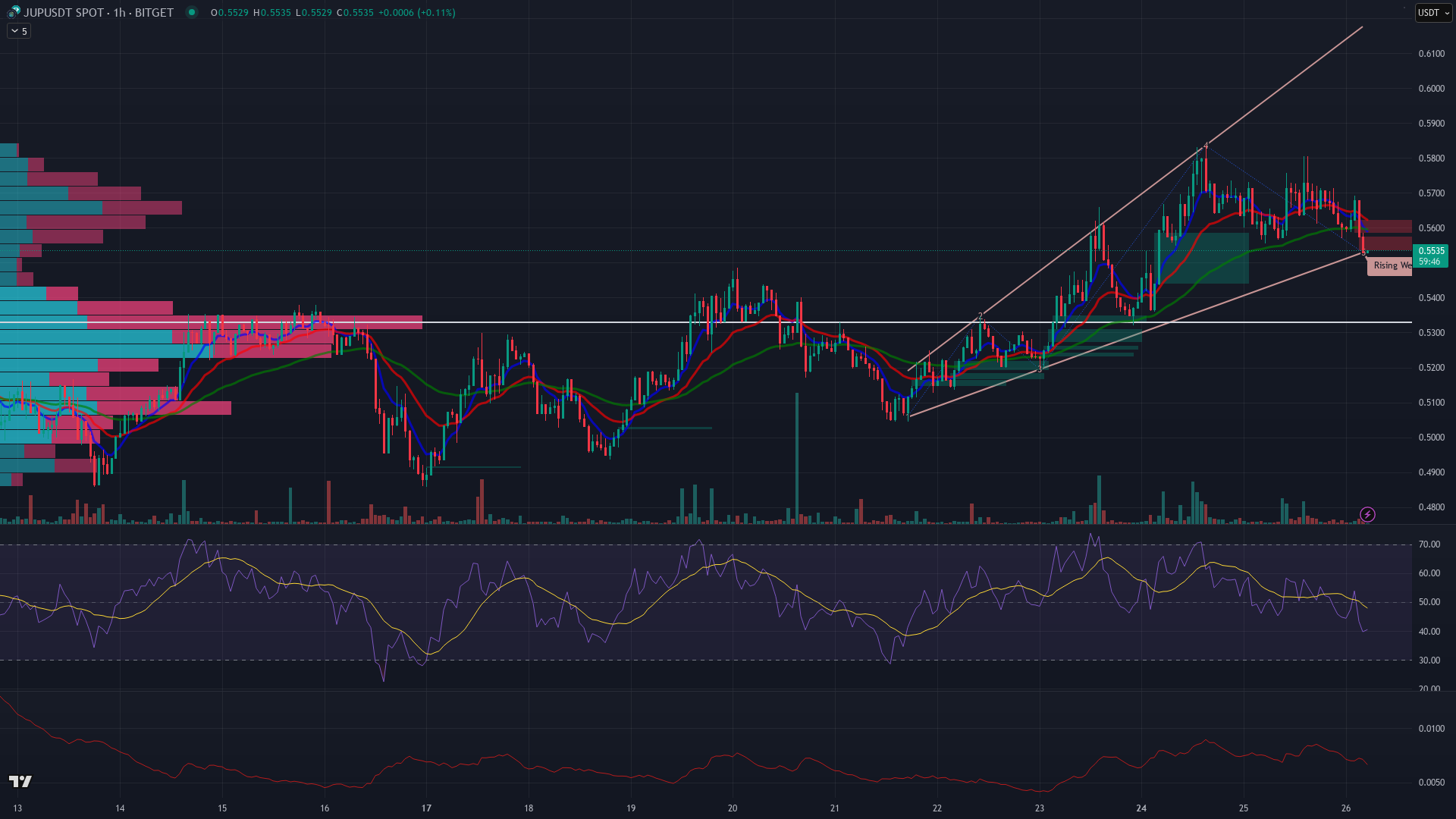This screenshot has height=819, width=1456.
Task: Click the TradingView logo at bottom left
Action: tap(20, 781)
